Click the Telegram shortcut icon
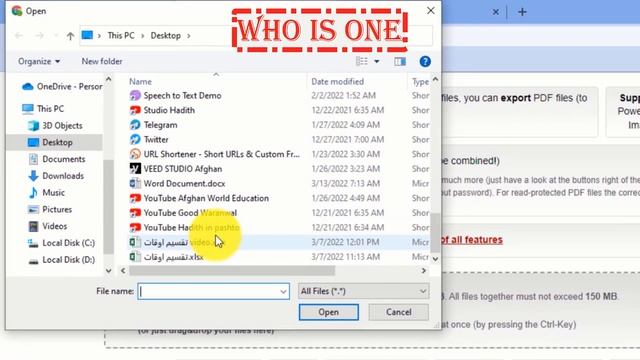 pyautogui.click(x=135, y=125)
